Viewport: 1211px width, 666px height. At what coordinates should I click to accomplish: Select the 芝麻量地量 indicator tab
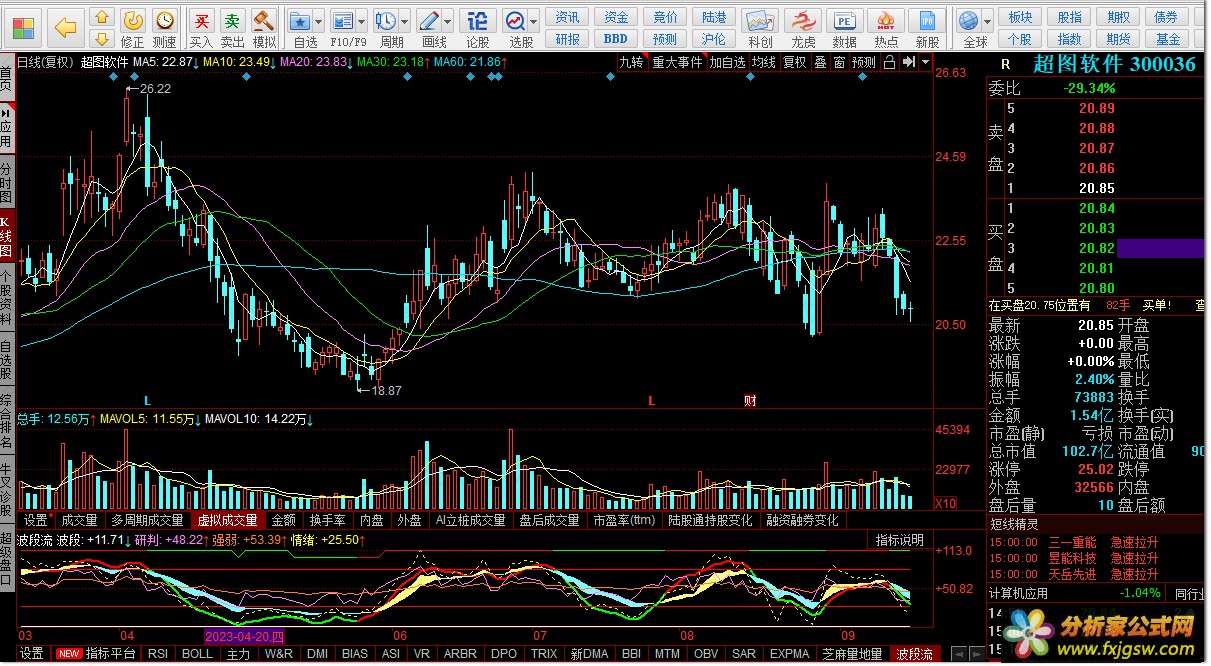853,654
